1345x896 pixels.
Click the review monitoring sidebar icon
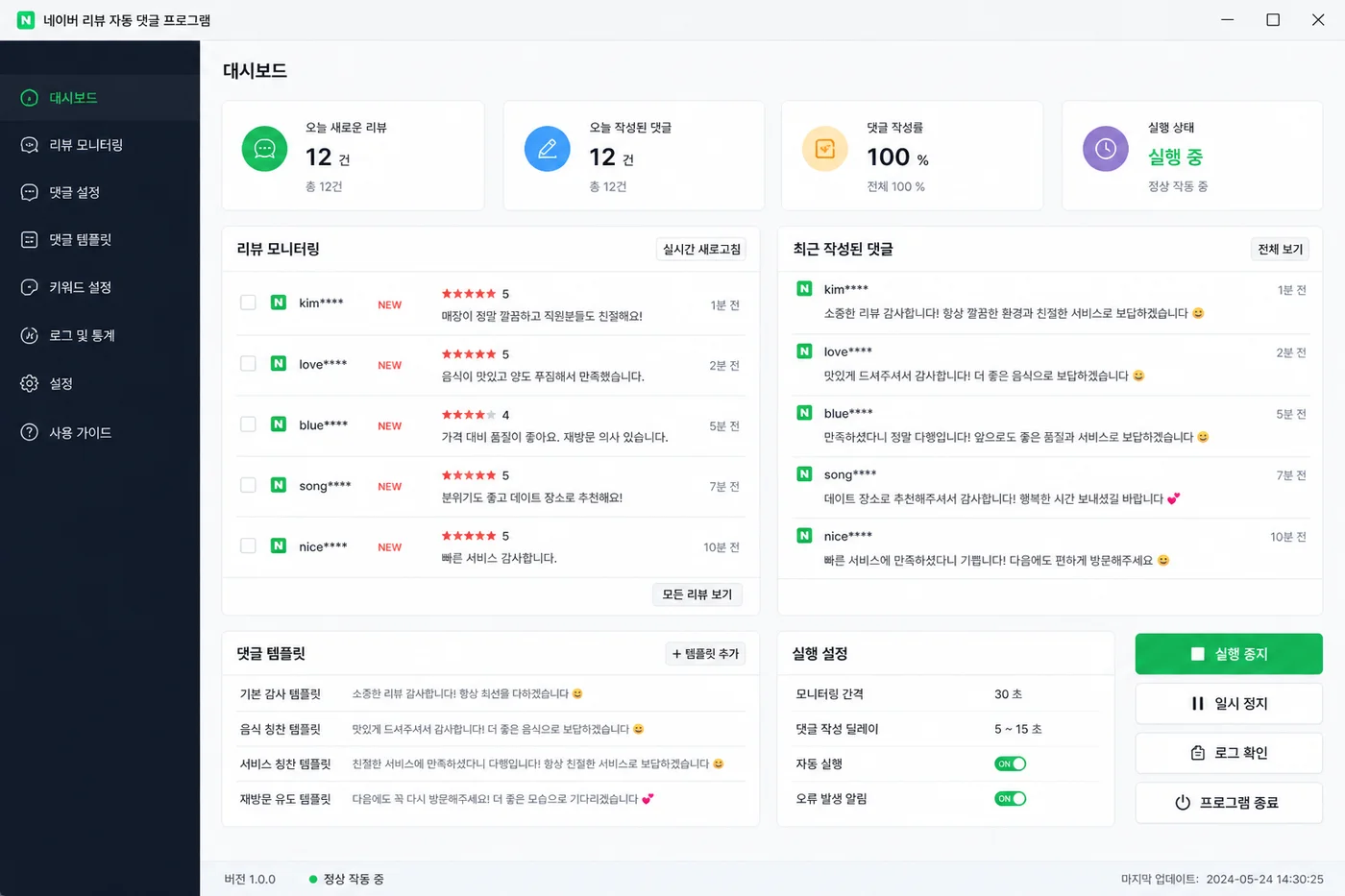[x=30, y=145]
